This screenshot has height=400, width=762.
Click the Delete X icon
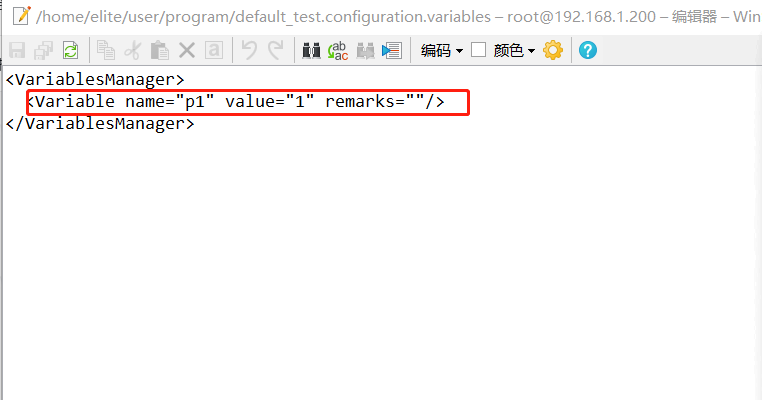[186, 50]
